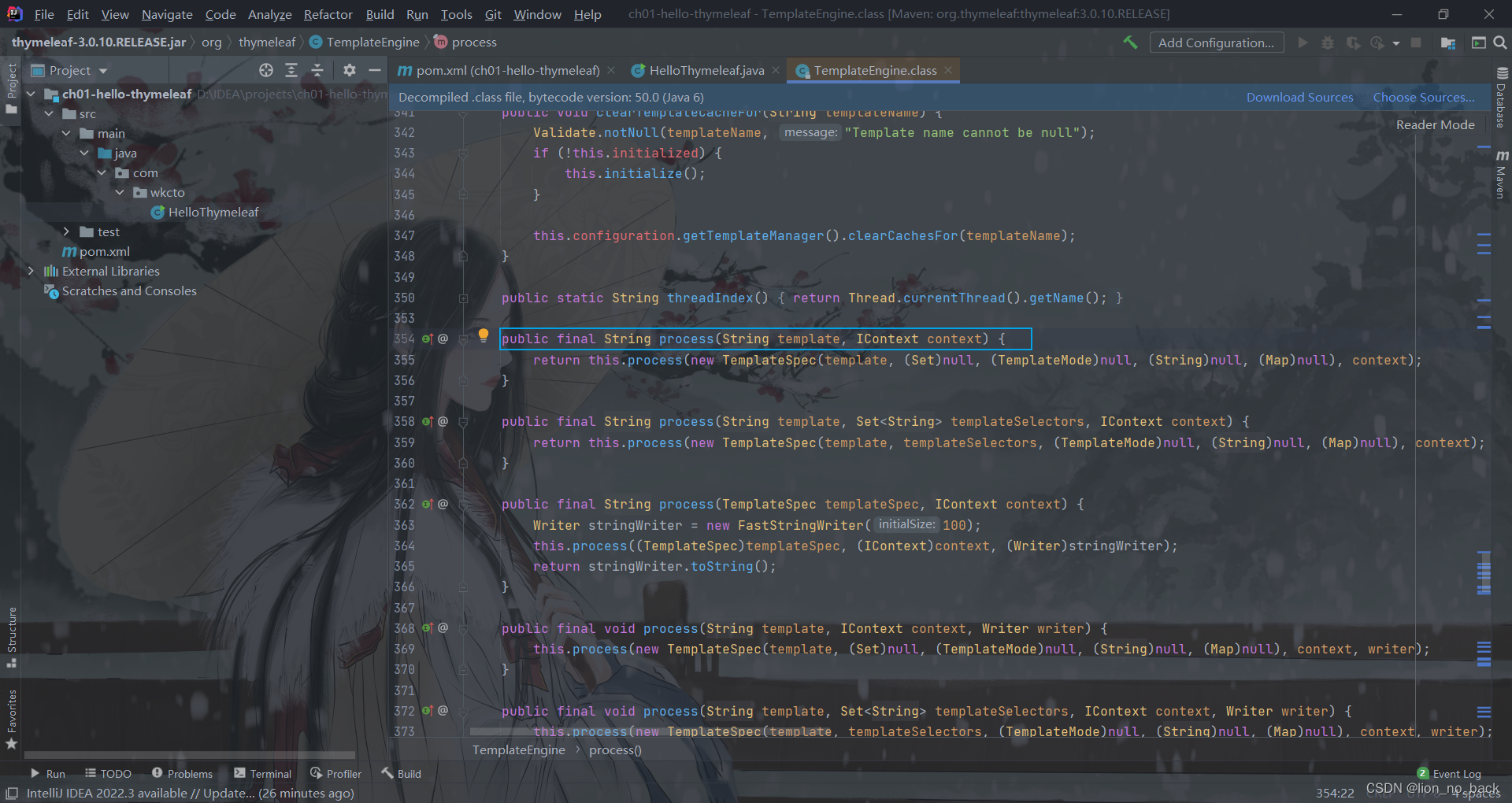The image size is (1512, 803).
Task: Click Download Sources link
Action: pos(1299,97)
